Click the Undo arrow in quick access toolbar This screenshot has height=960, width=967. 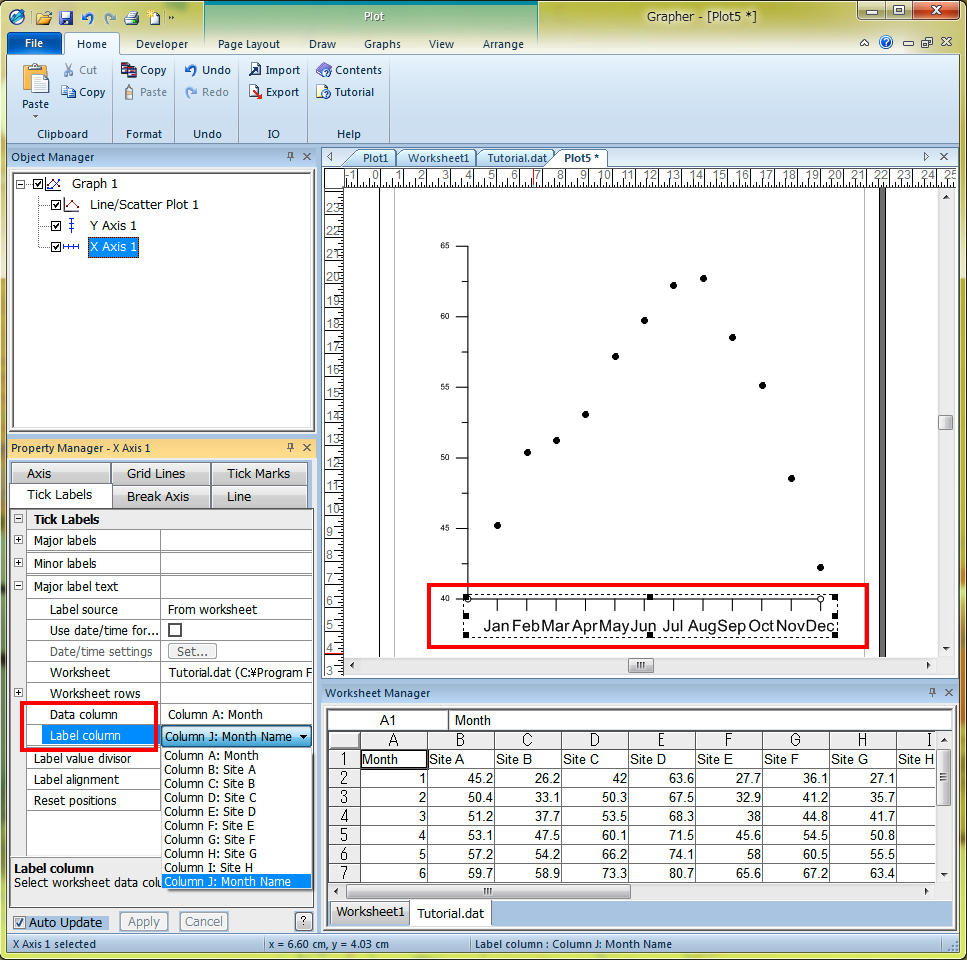(x=88, y=17)
